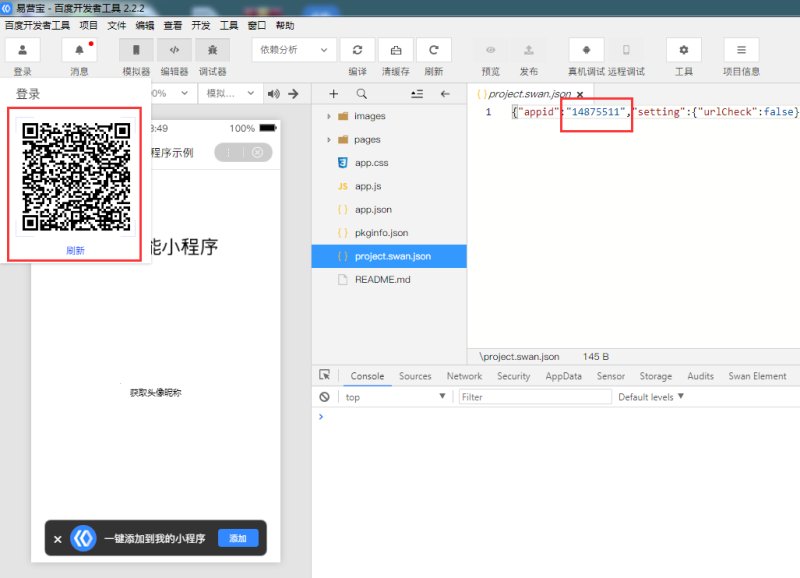Viewport: 800px width, 578px height.
Task: Click the inspect element cursor icon in devtools
Action: tap(325, 376)
